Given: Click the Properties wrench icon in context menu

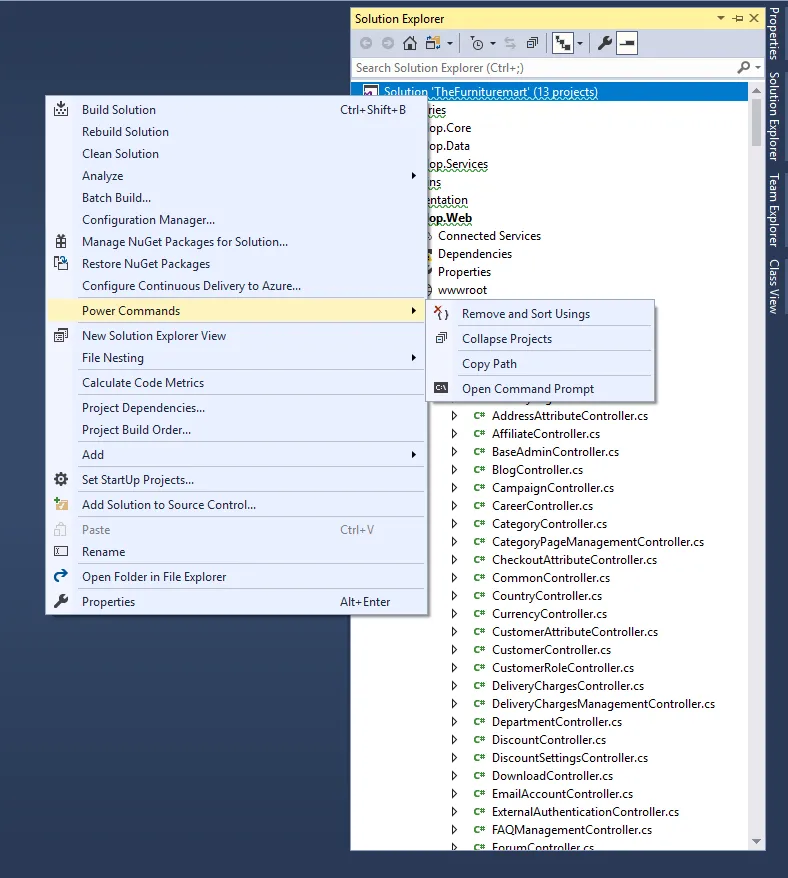Looking at the screenshot, I should click(x=60, y=601).
